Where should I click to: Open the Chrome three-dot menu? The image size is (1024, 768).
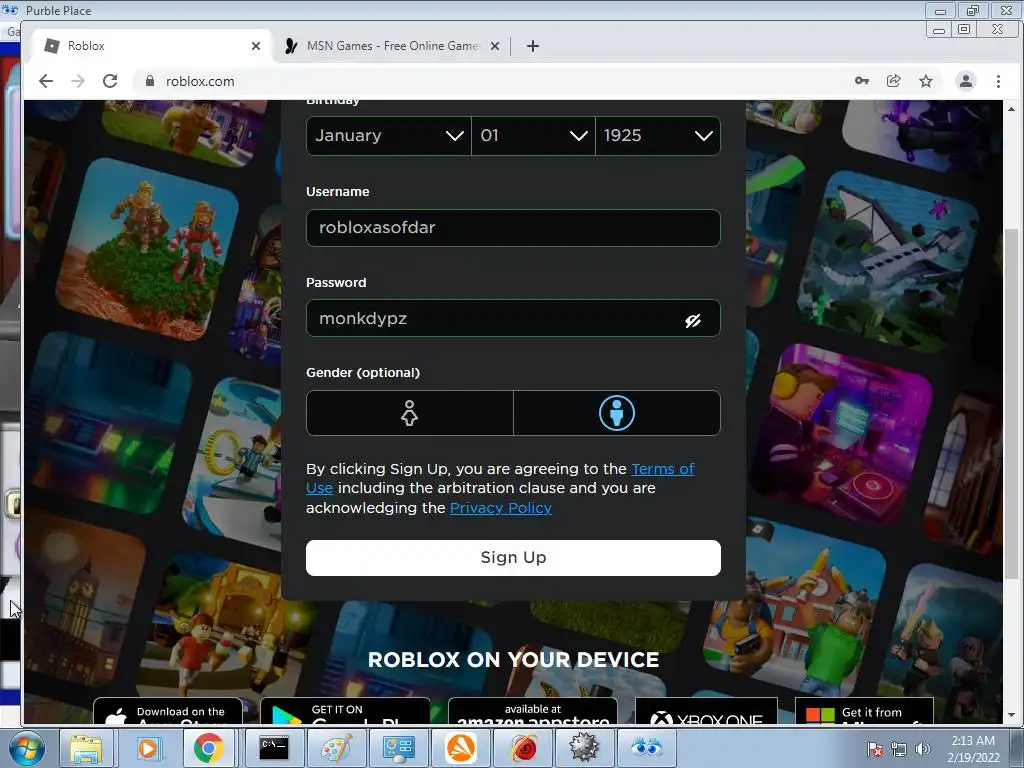(998, 81)
